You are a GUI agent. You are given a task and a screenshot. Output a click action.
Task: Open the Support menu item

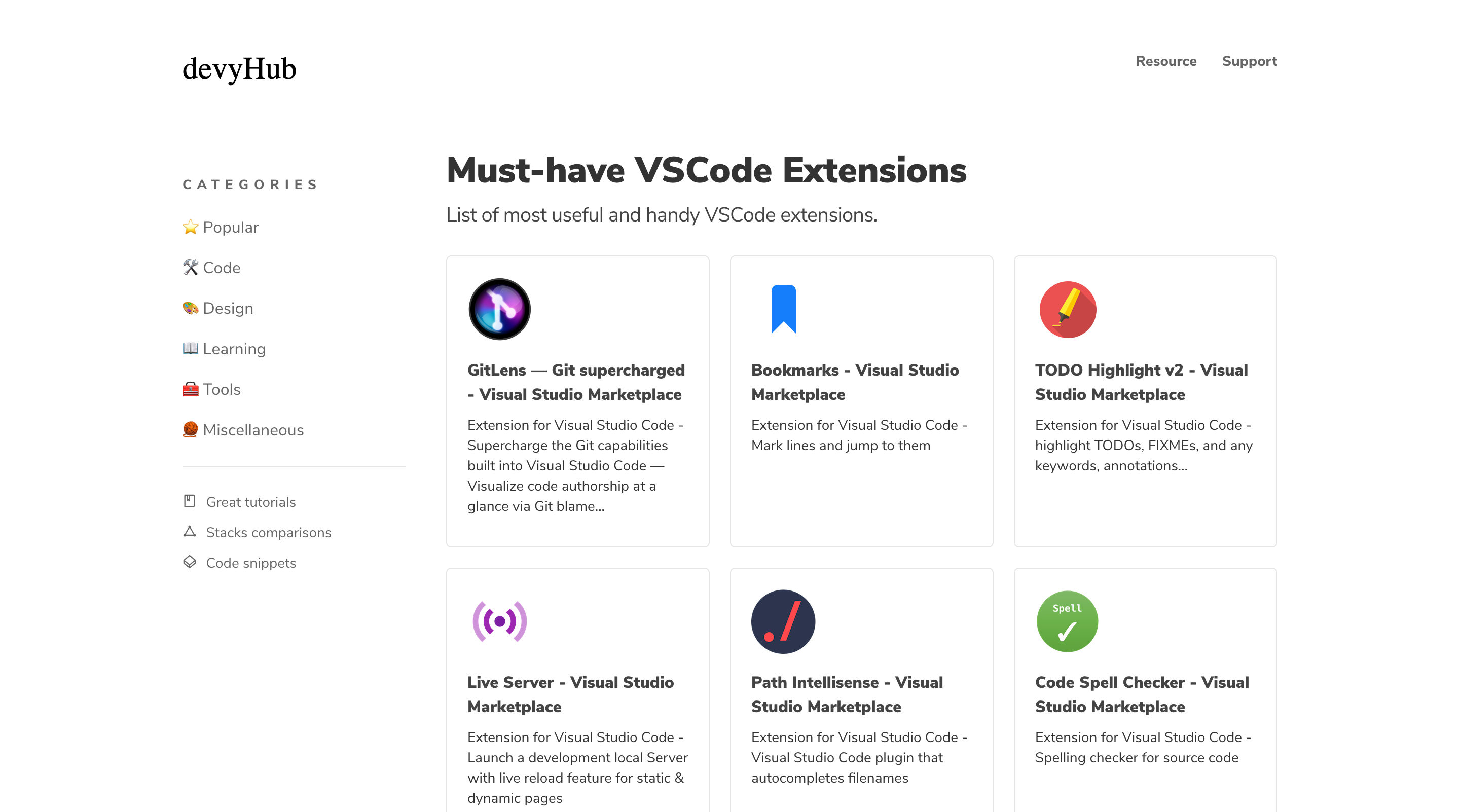click(1250, 61)
